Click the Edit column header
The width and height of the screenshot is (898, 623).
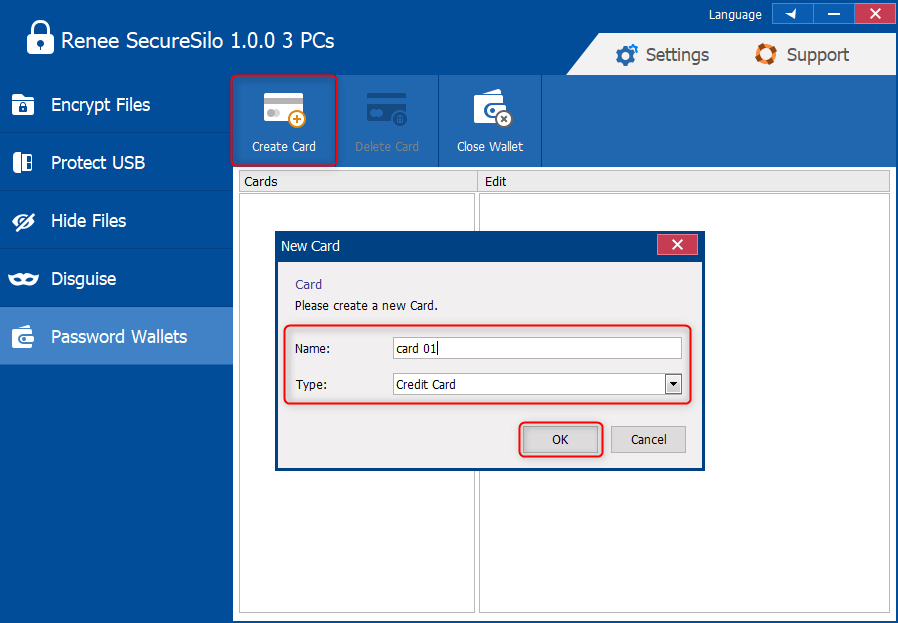coord(684,181)
